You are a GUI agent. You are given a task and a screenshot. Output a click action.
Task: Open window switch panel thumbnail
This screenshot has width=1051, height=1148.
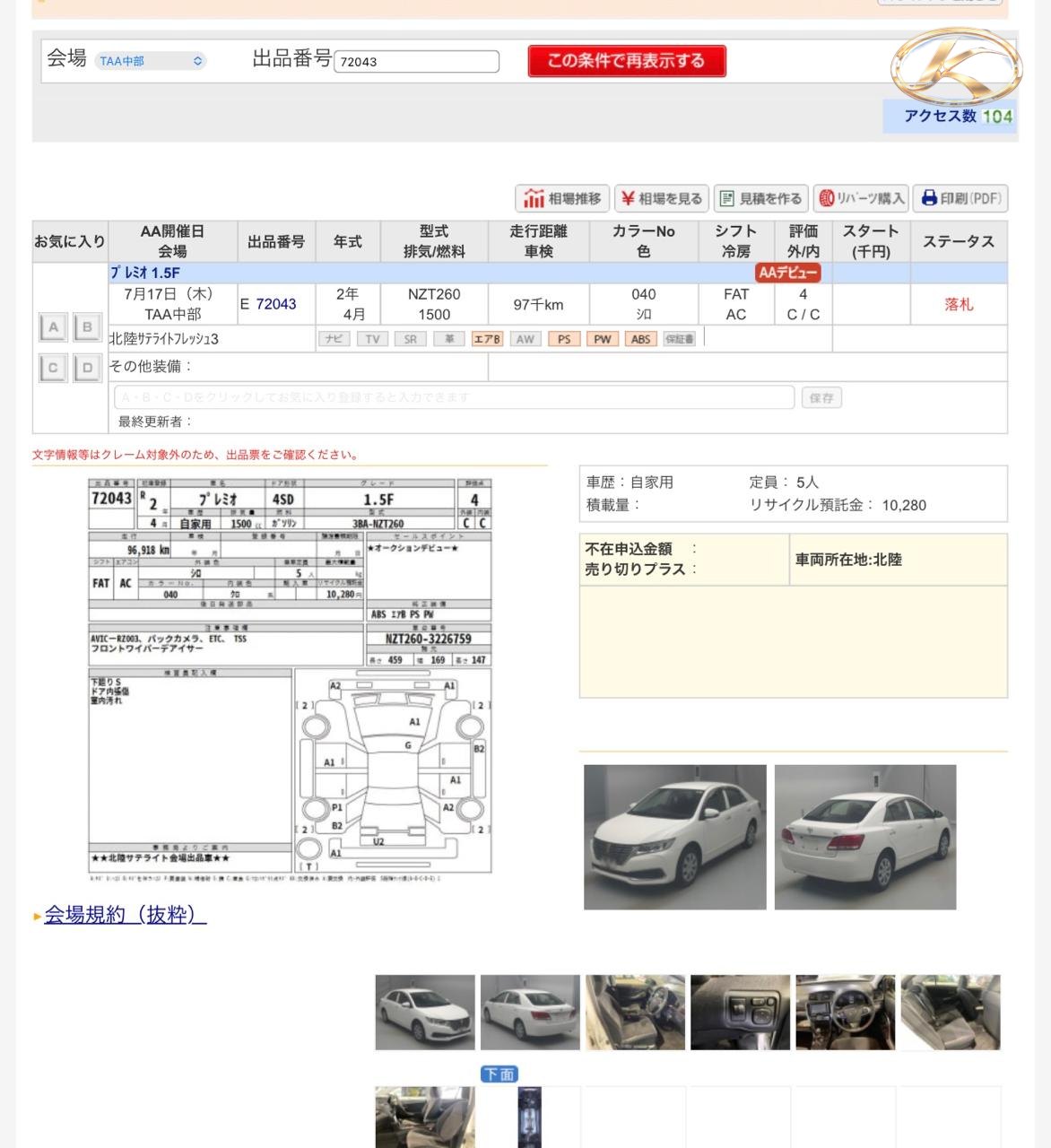pos(740,1013)
